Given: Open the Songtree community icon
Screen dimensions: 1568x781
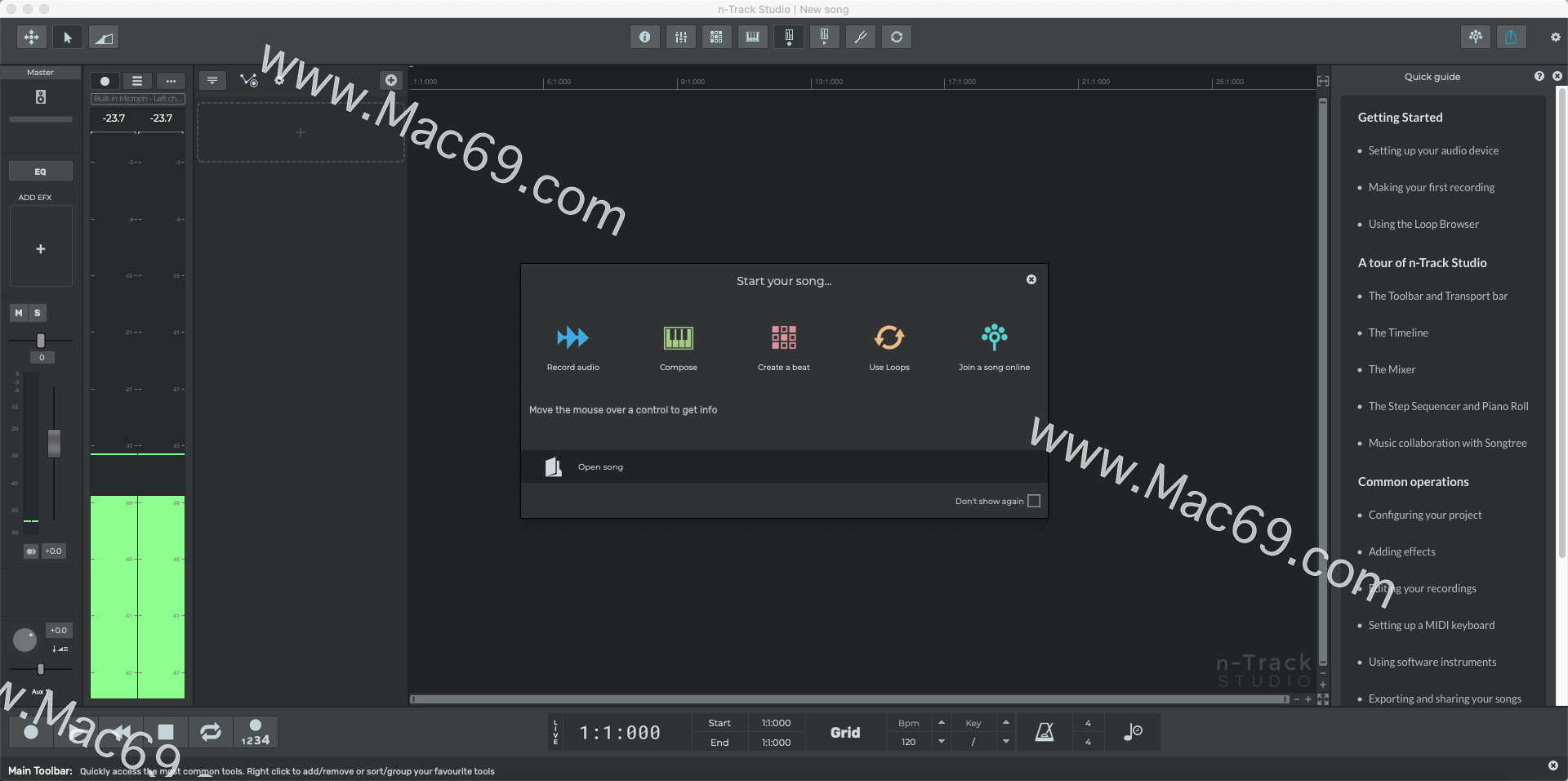Looking at the screenshot, I should coord(1475,37).
